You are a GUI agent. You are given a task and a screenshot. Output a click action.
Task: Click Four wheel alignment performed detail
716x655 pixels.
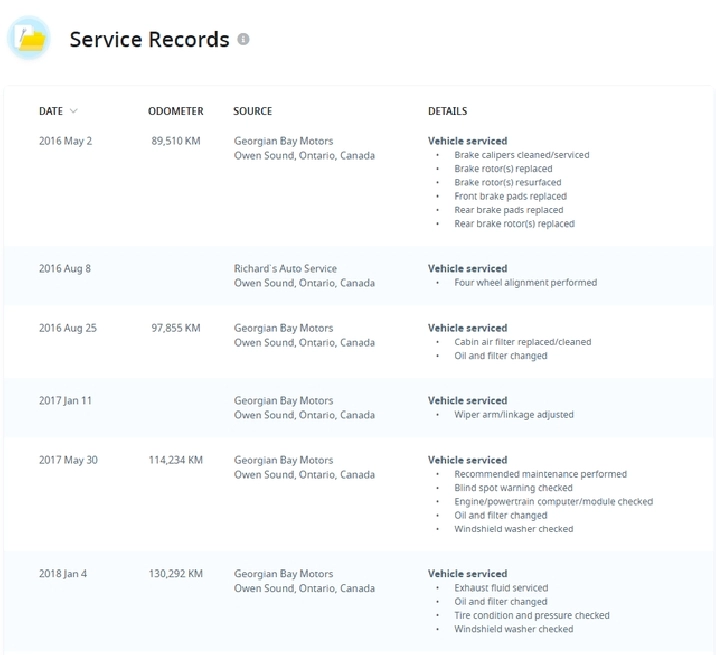coord(525,283)
